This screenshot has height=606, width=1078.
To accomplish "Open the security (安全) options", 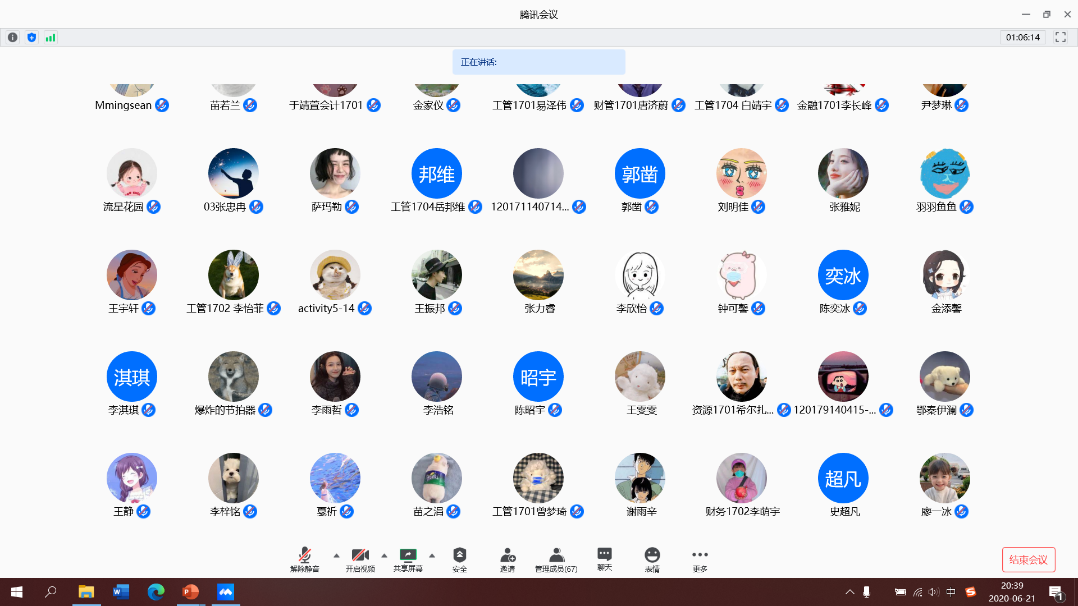I will tap(459, 558).
